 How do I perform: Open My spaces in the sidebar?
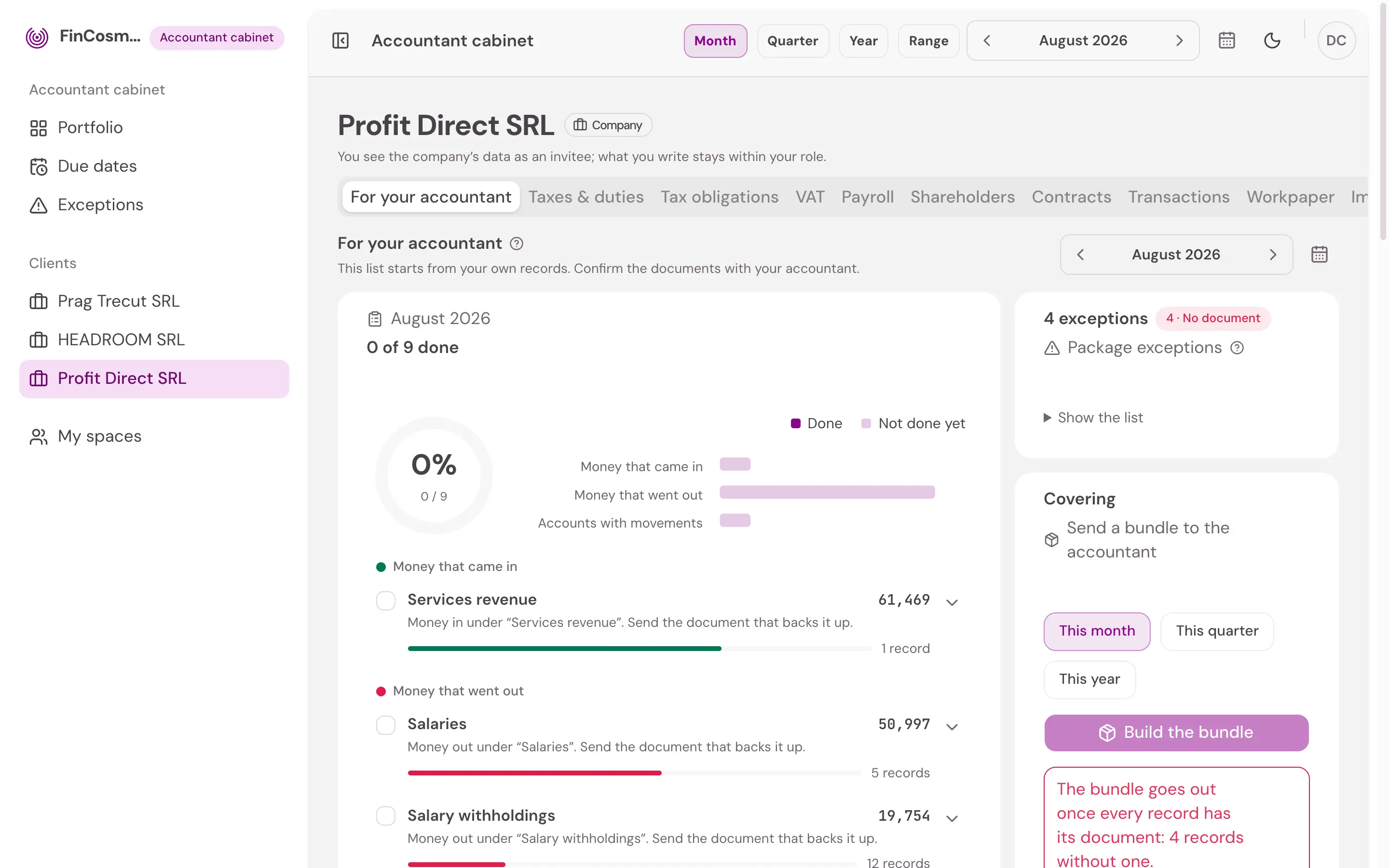[x=154, y=437]
